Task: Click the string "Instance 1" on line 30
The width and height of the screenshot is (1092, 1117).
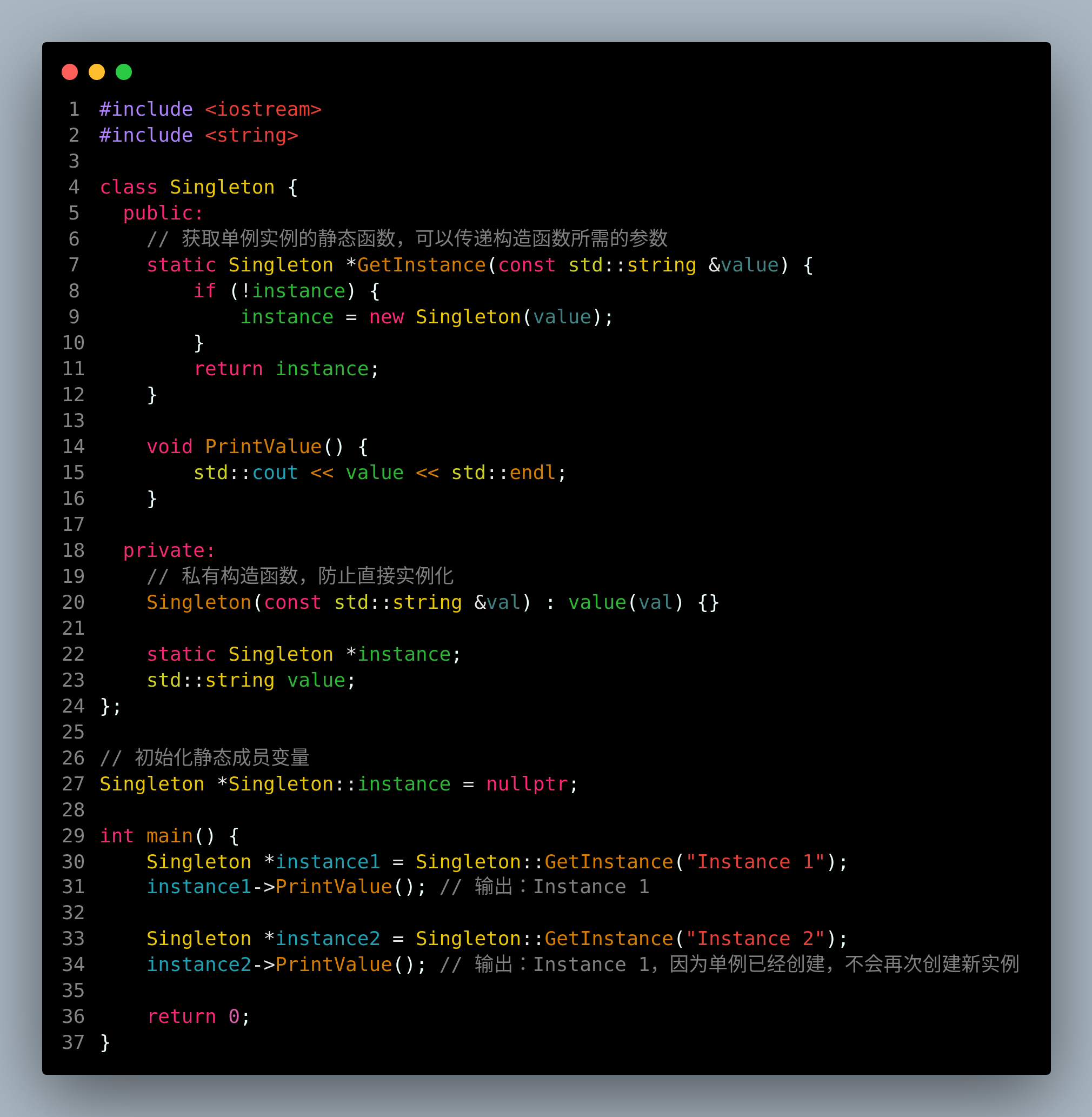Action: click(755, 862)
